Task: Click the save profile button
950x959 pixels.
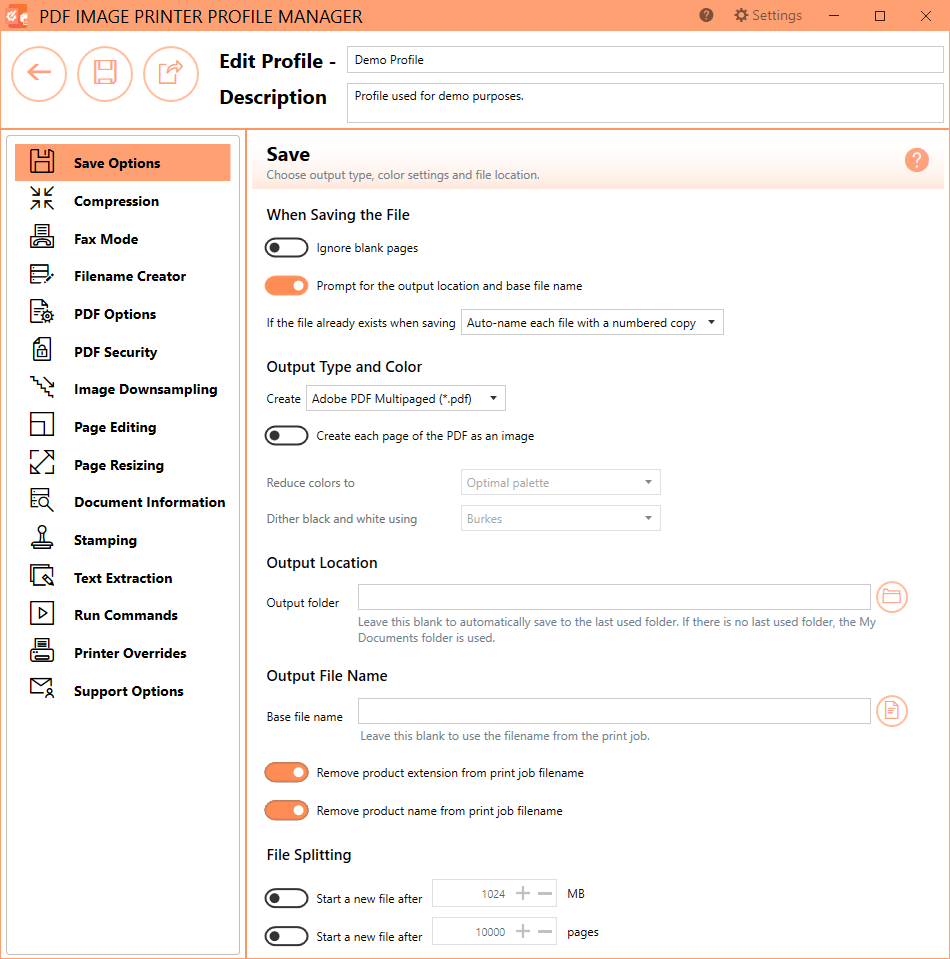Action: (x=105, y=74)
